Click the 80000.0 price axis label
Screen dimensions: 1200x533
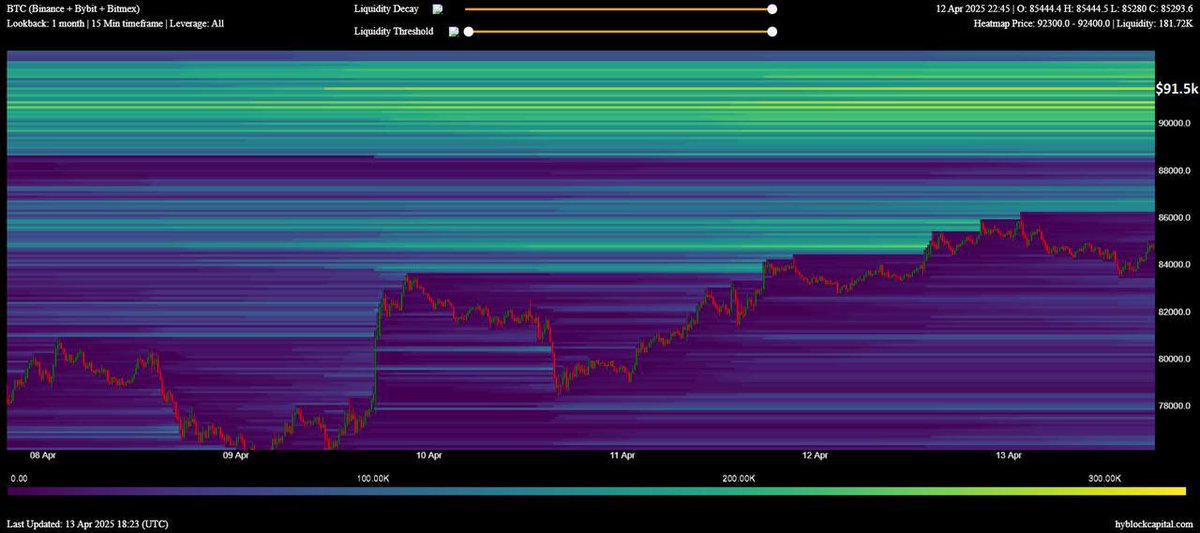(x=1176, y=358)
